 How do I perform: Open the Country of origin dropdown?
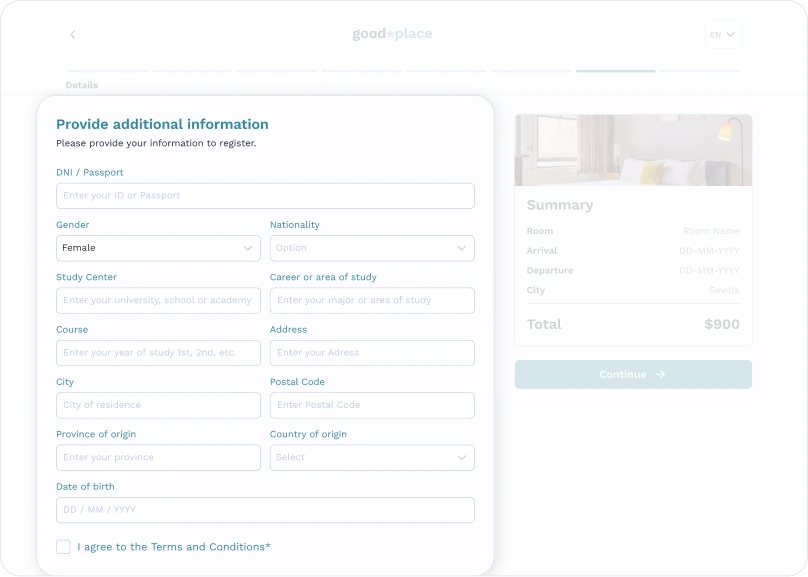pos(372,457)
